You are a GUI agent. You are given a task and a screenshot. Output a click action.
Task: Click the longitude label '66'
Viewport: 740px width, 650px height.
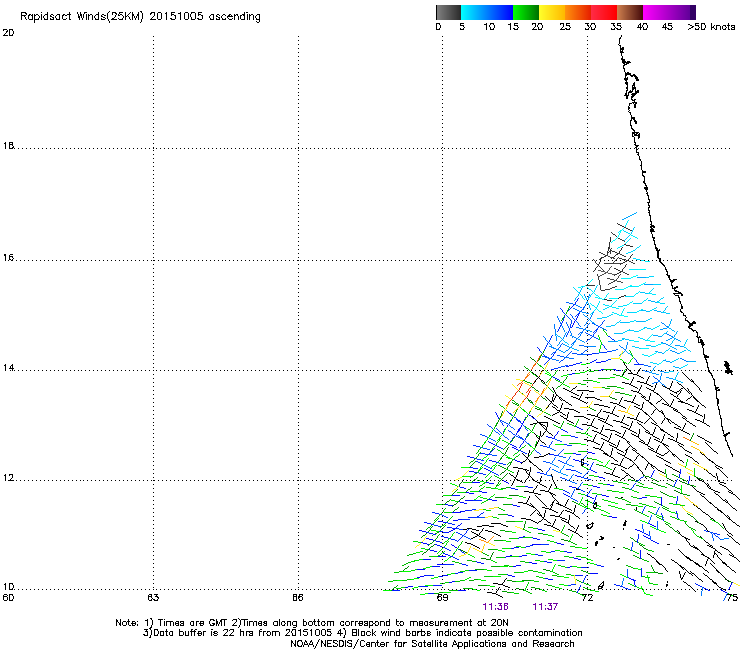[297, 598]
